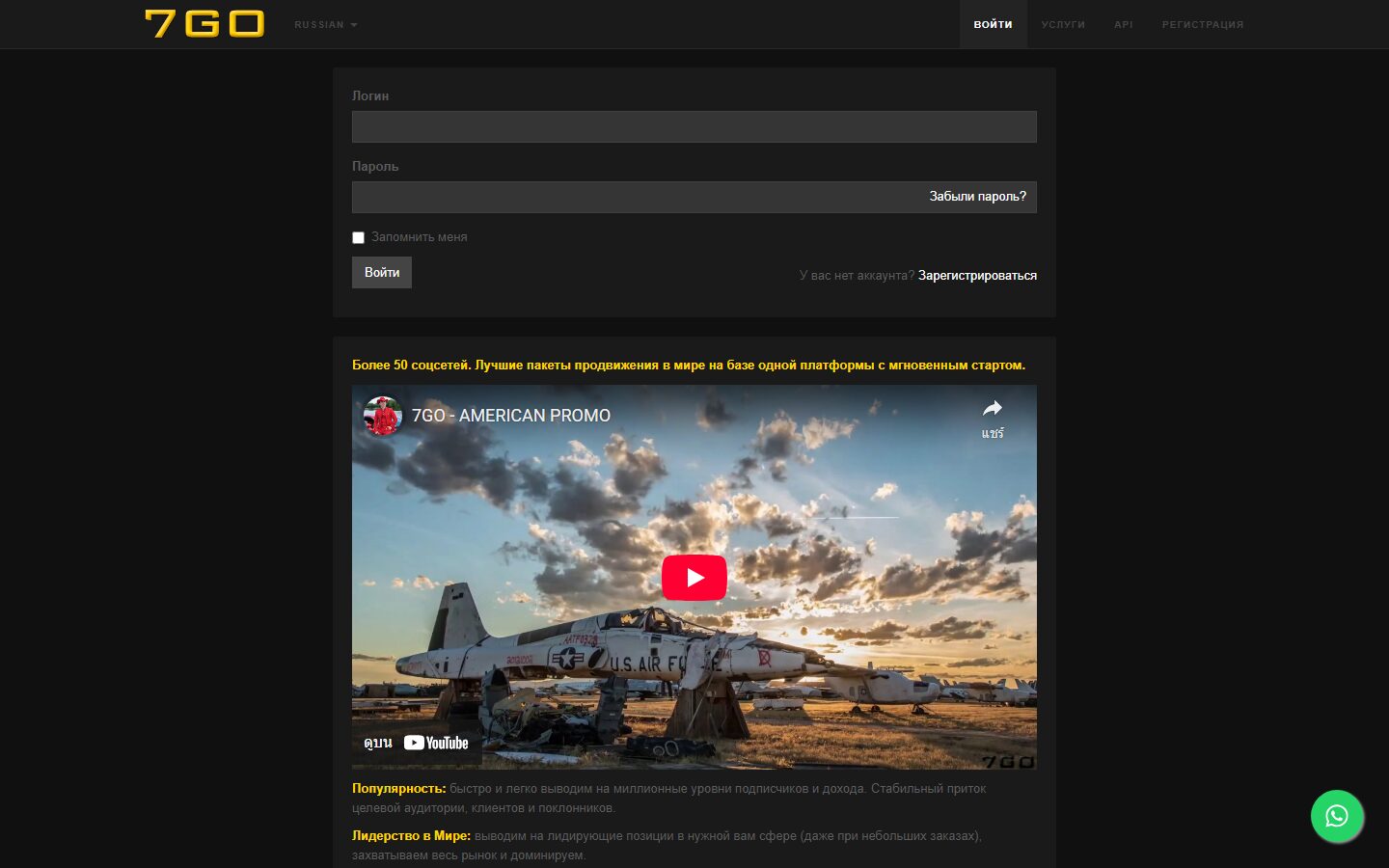
Task: Open the 7GO - AMERICAN PROMO video title
Action: pos(511,416)
